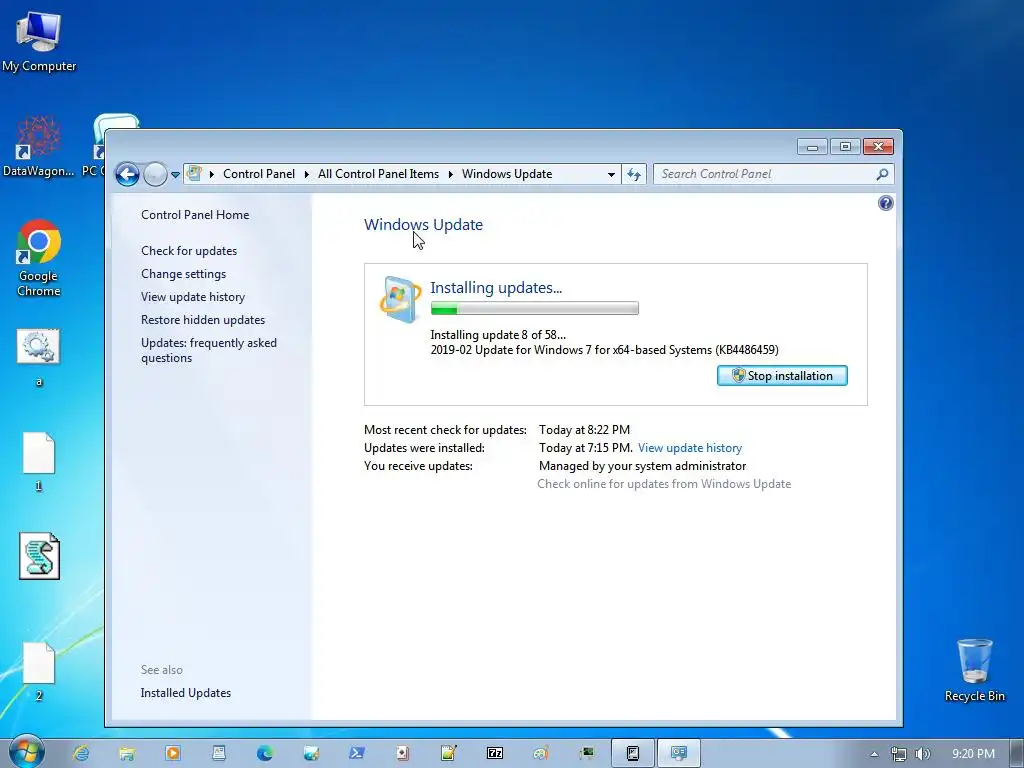Open Windows Explorer from the taskbar

click(x=127, y=754)
